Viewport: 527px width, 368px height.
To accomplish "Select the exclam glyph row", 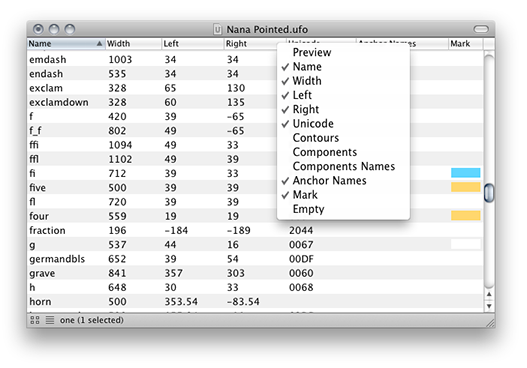I will pyautogui.click(x=255, y=88).
